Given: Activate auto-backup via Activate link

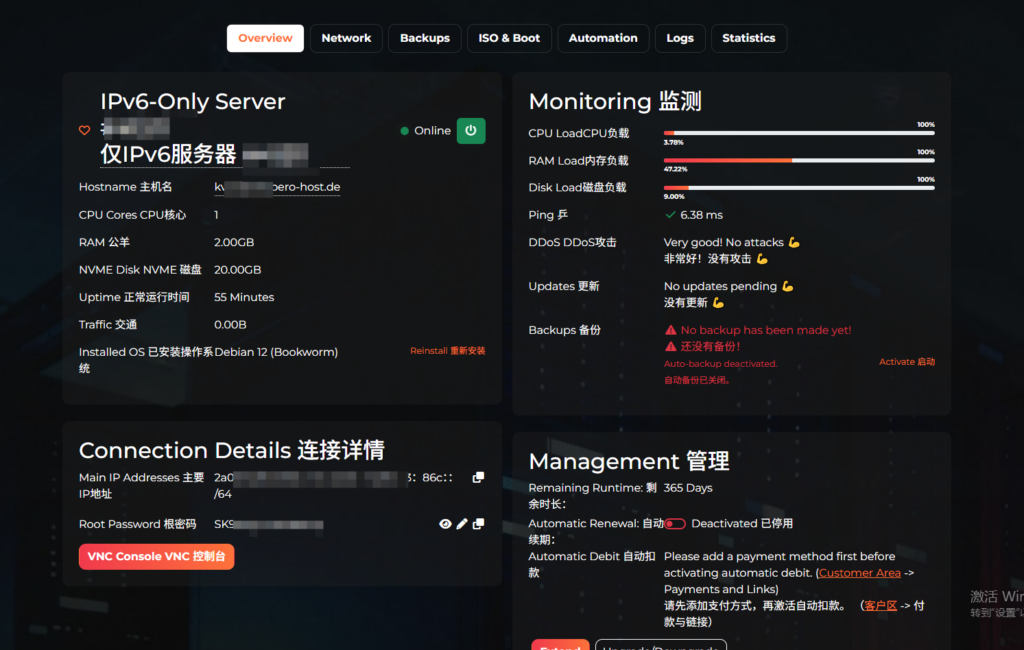Looking at the screenshot, I should click(x=907, y=362).
